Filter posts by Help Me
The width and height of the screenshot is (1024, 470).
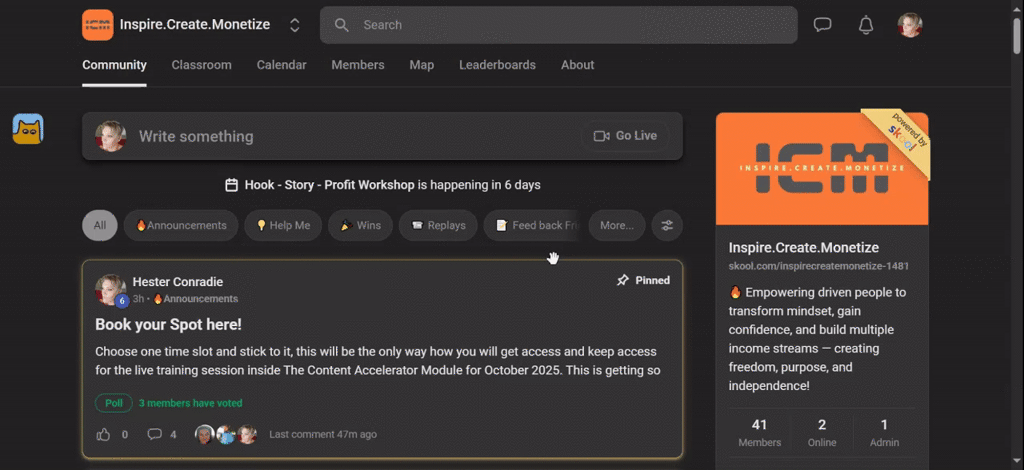point(283,225)
